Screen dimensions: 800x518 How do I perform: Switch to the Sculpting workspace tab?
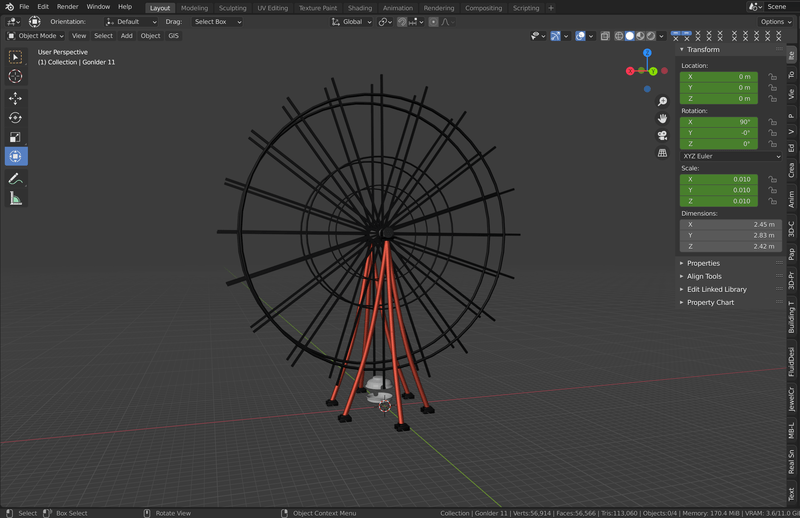(232, 8)
